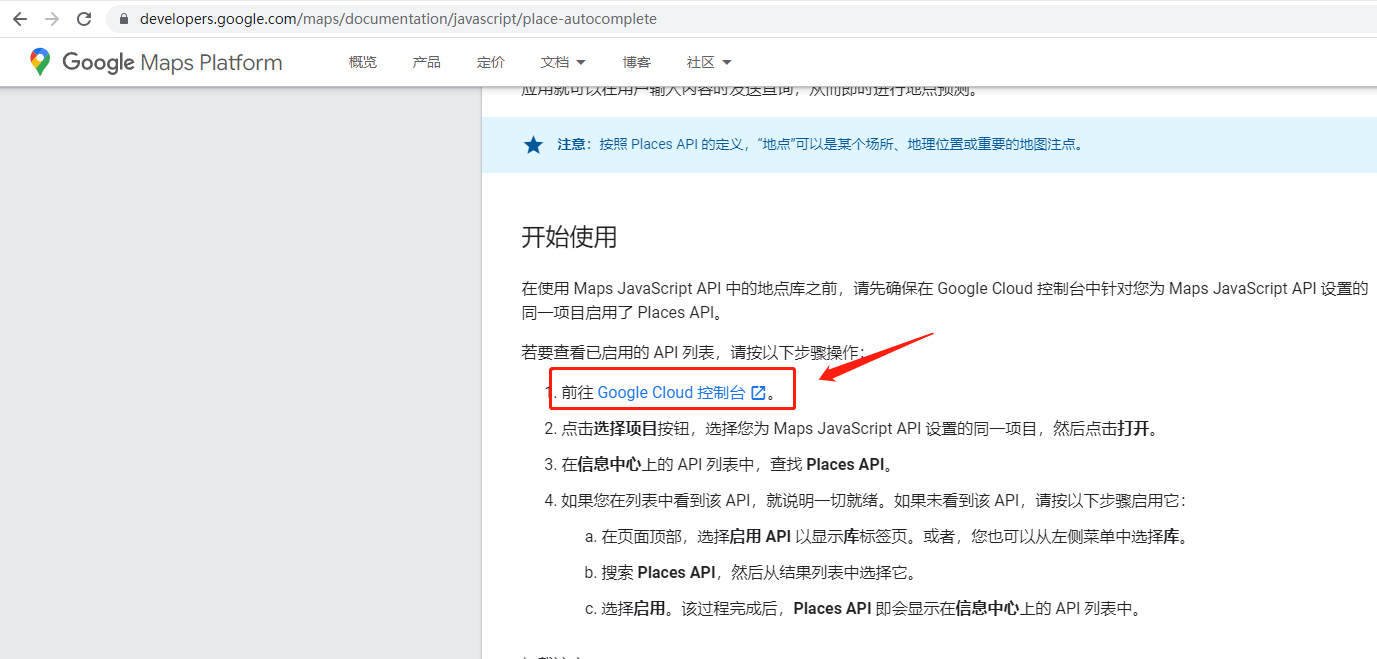Screen dimensions: 1377x659
Task: Go back using the browser back arrow
Action: click(x=20, y=19)
